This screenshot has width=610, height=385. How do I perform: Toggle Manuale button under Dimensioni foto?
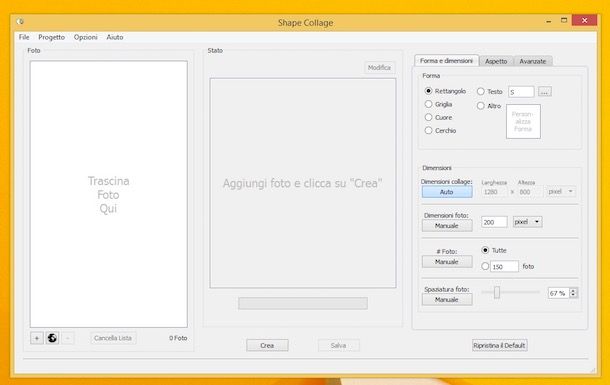click(x=447, y=226)
